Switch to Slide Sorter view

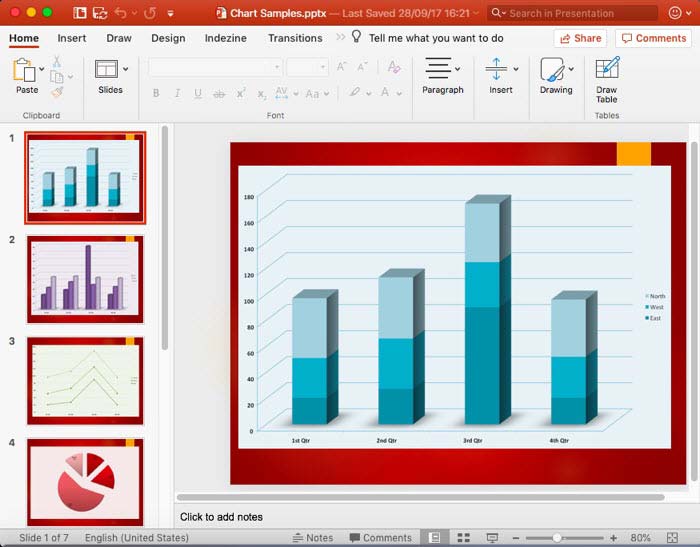click(x=463, y=538)
